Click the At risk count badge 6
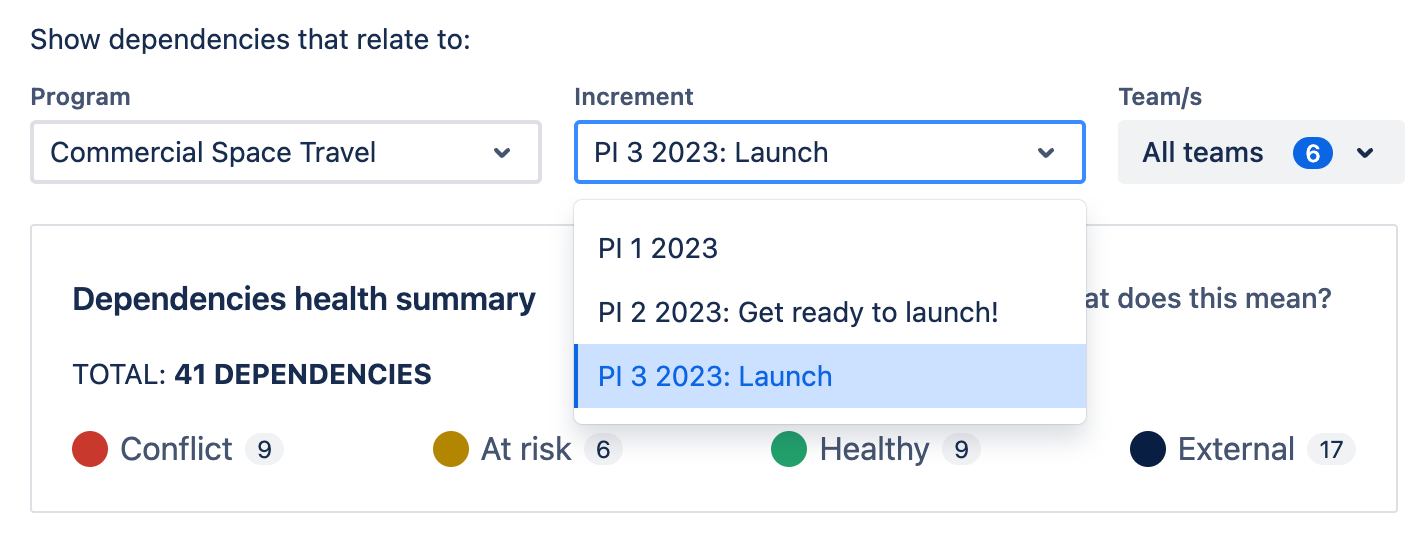This screenshot has width=1428, height=538. [603, 450]
